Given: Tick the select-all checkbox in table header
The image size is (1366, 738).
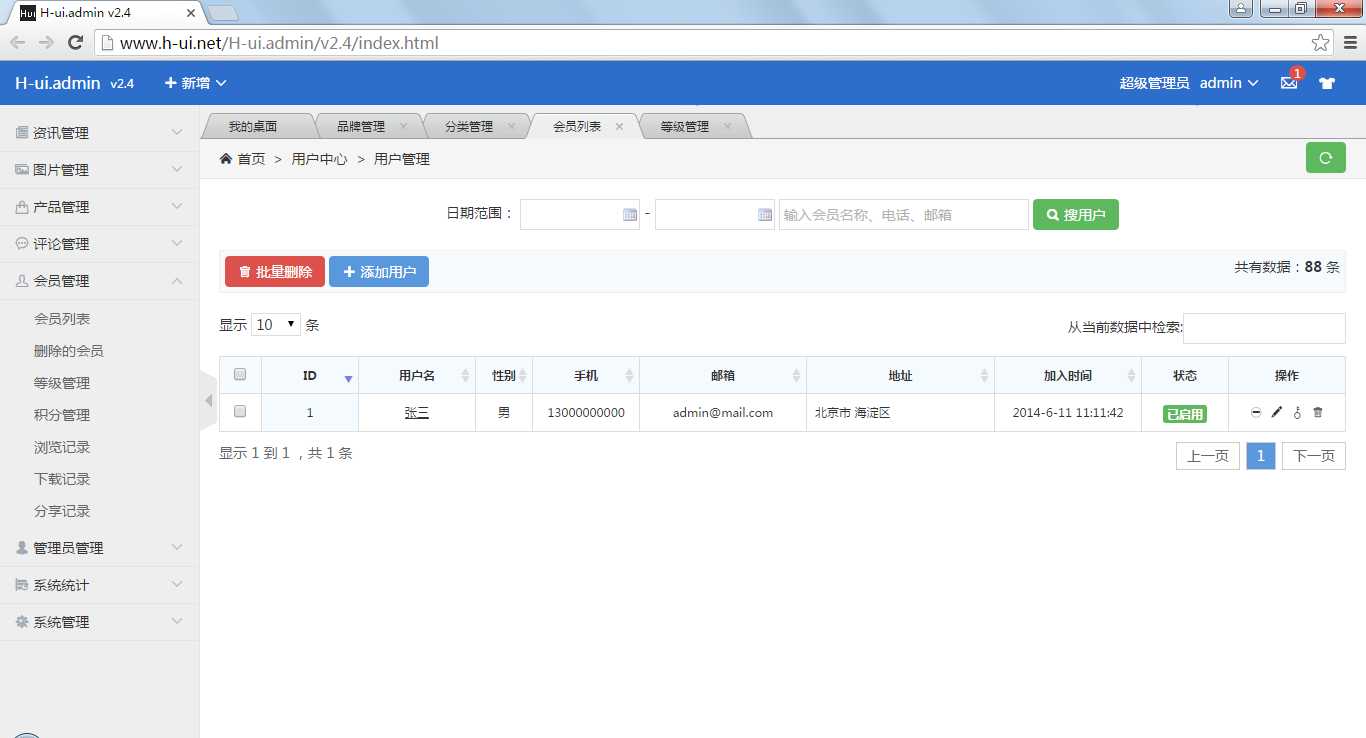Looking at the screenshot, I should click(240, 375).
